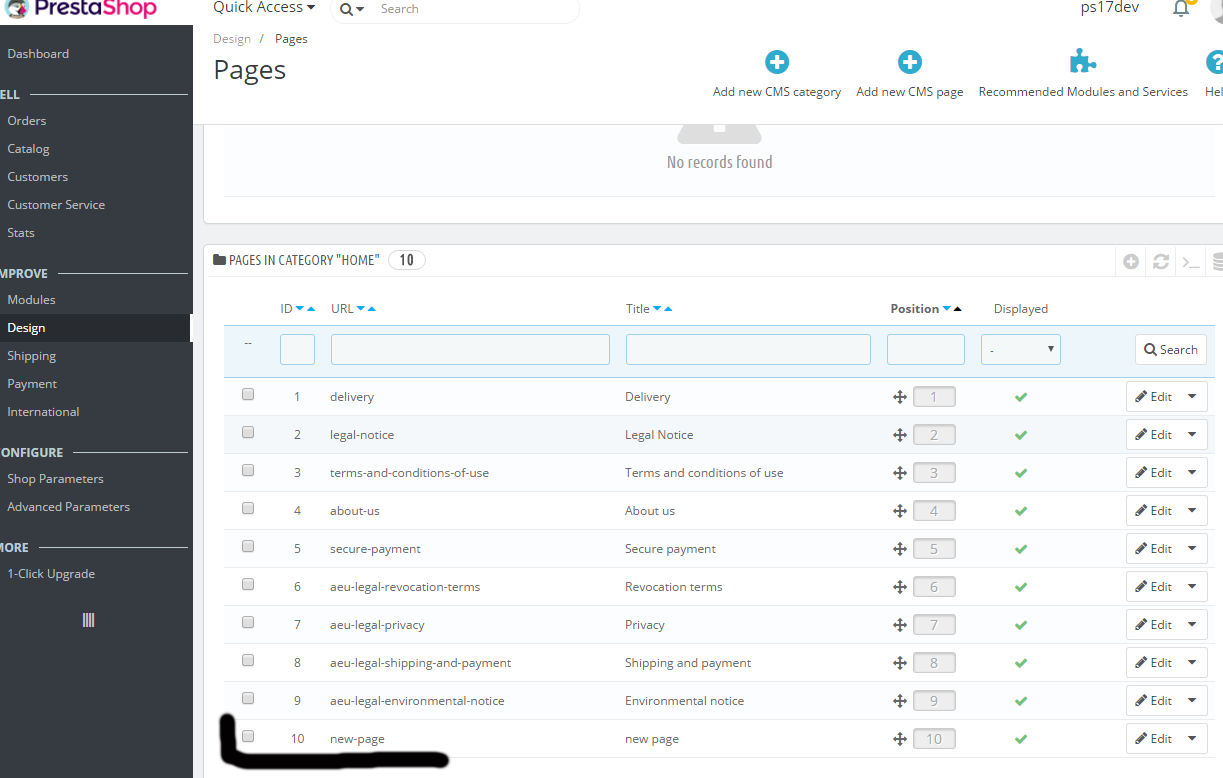Click the add new plus icon in list toolbar
This screenshot has height=778, width=1223.
(x=1131, y=262)
